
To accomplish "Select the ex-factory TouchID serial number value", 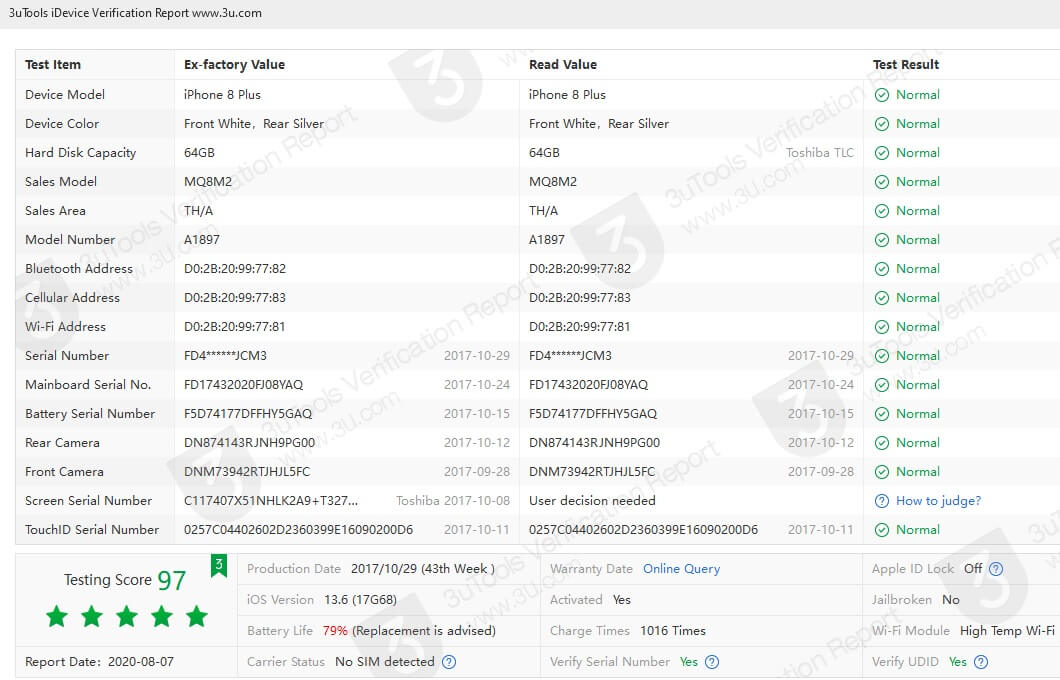I will (x=298, y=531).
